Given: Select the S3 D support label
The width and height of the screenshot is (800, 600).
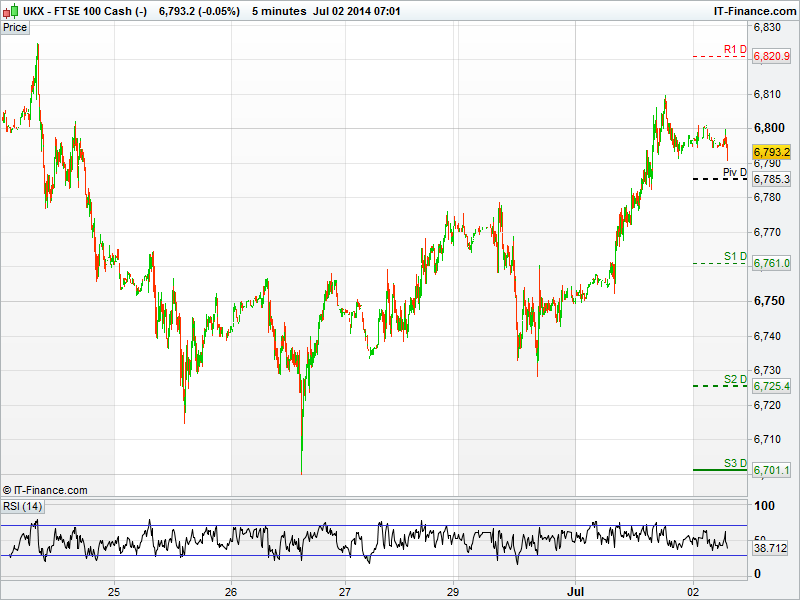Looking at the screenshot, I should [x=735, y=463].
